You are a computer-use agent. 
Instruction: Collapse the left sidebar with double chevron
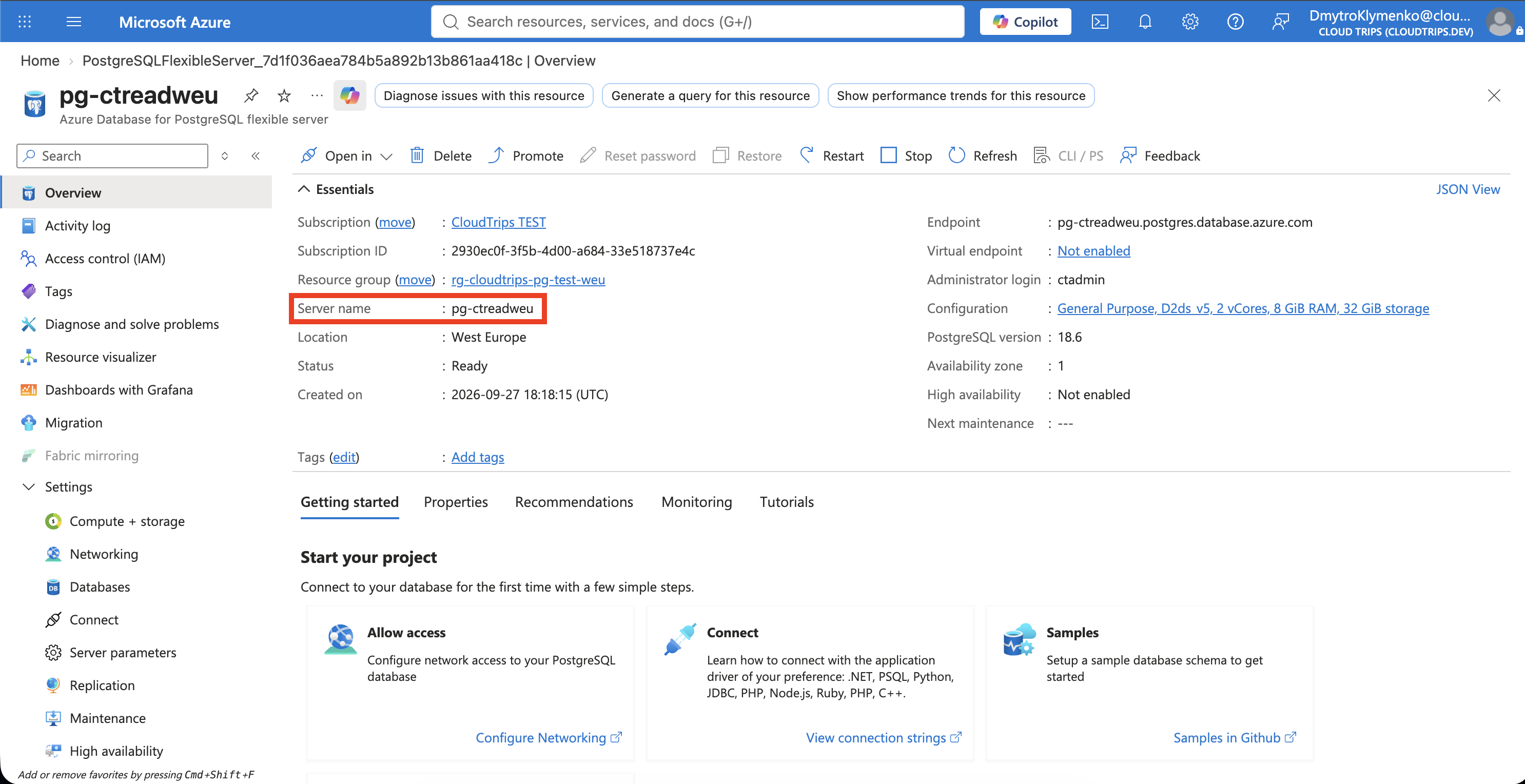tap(256, 156)
